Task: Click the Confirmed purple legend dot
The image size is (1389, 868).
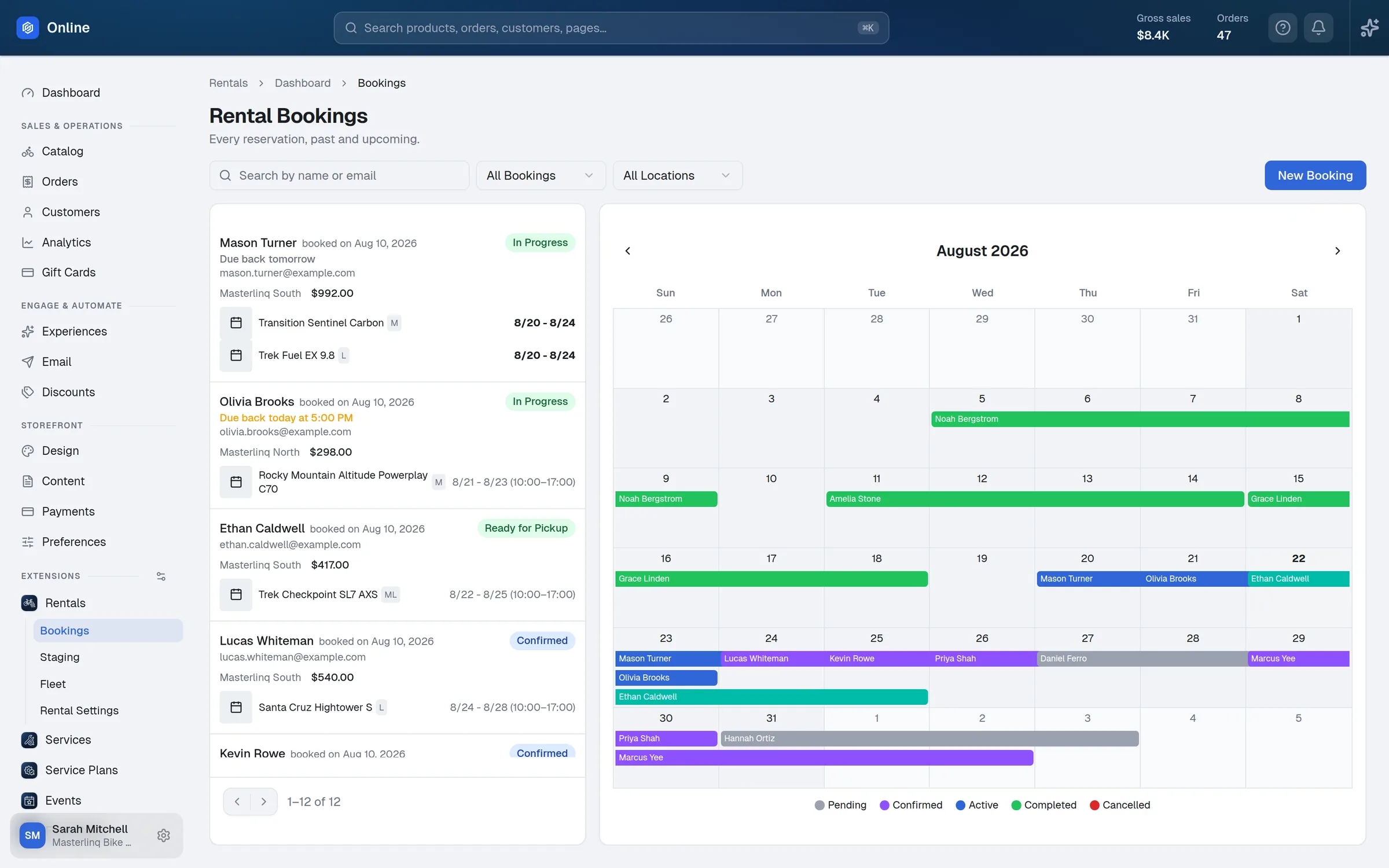Action: pyautogui.click(x=884, y=805)
